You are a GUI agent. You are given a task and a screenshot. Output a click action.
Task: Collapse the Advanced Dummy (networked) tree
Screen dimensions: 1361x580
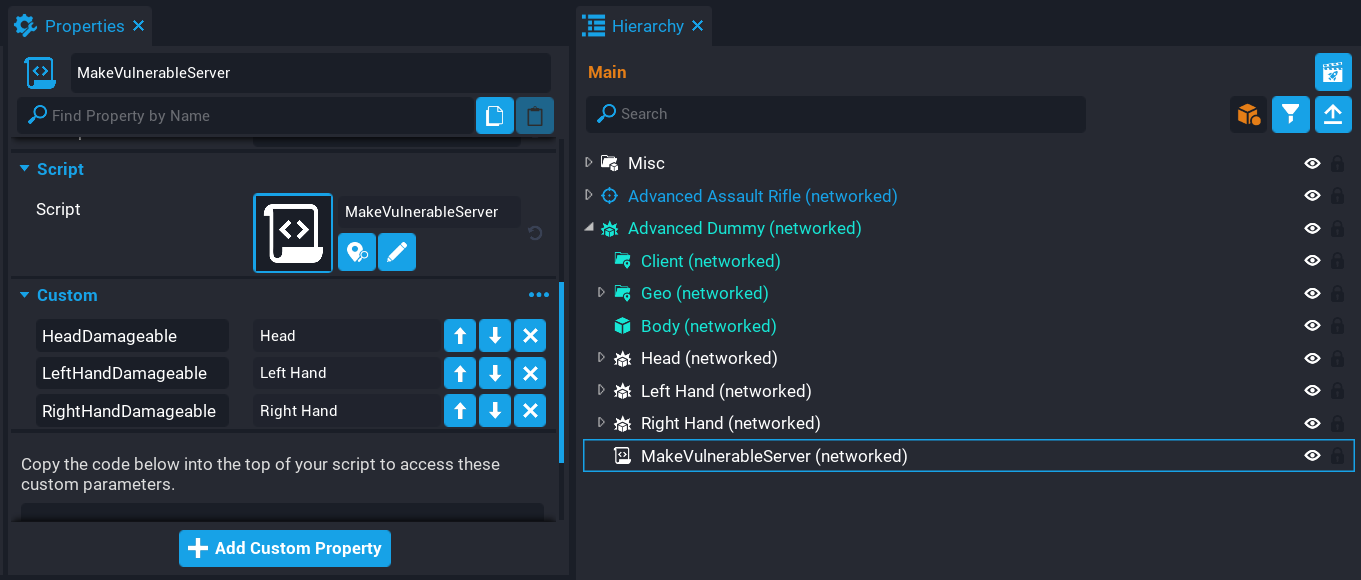pyautogui.click(x=589, y=228)
